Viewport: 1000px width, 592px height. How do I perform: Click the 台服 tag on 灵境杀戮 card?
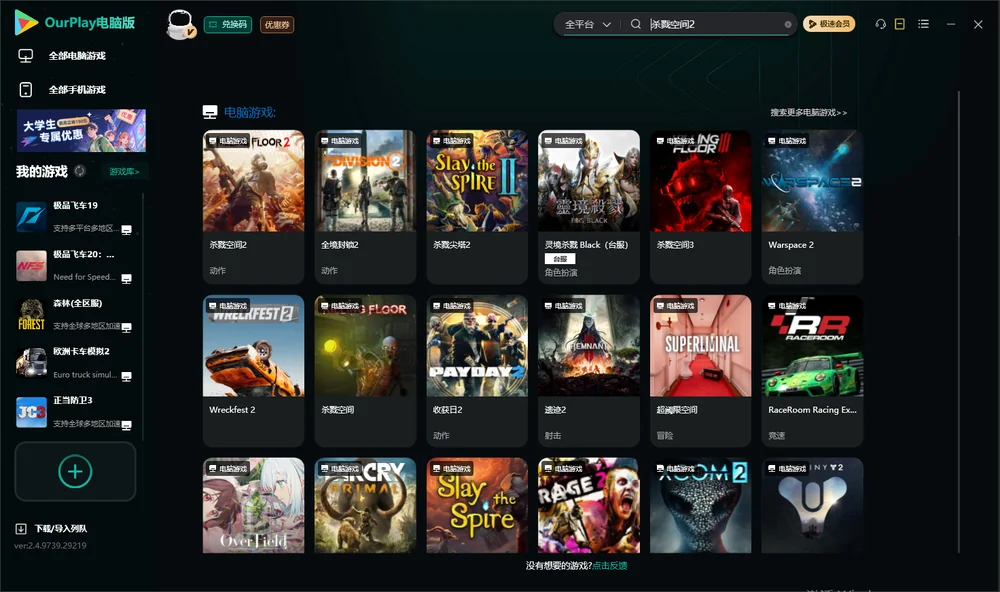(x=560, y=259)
